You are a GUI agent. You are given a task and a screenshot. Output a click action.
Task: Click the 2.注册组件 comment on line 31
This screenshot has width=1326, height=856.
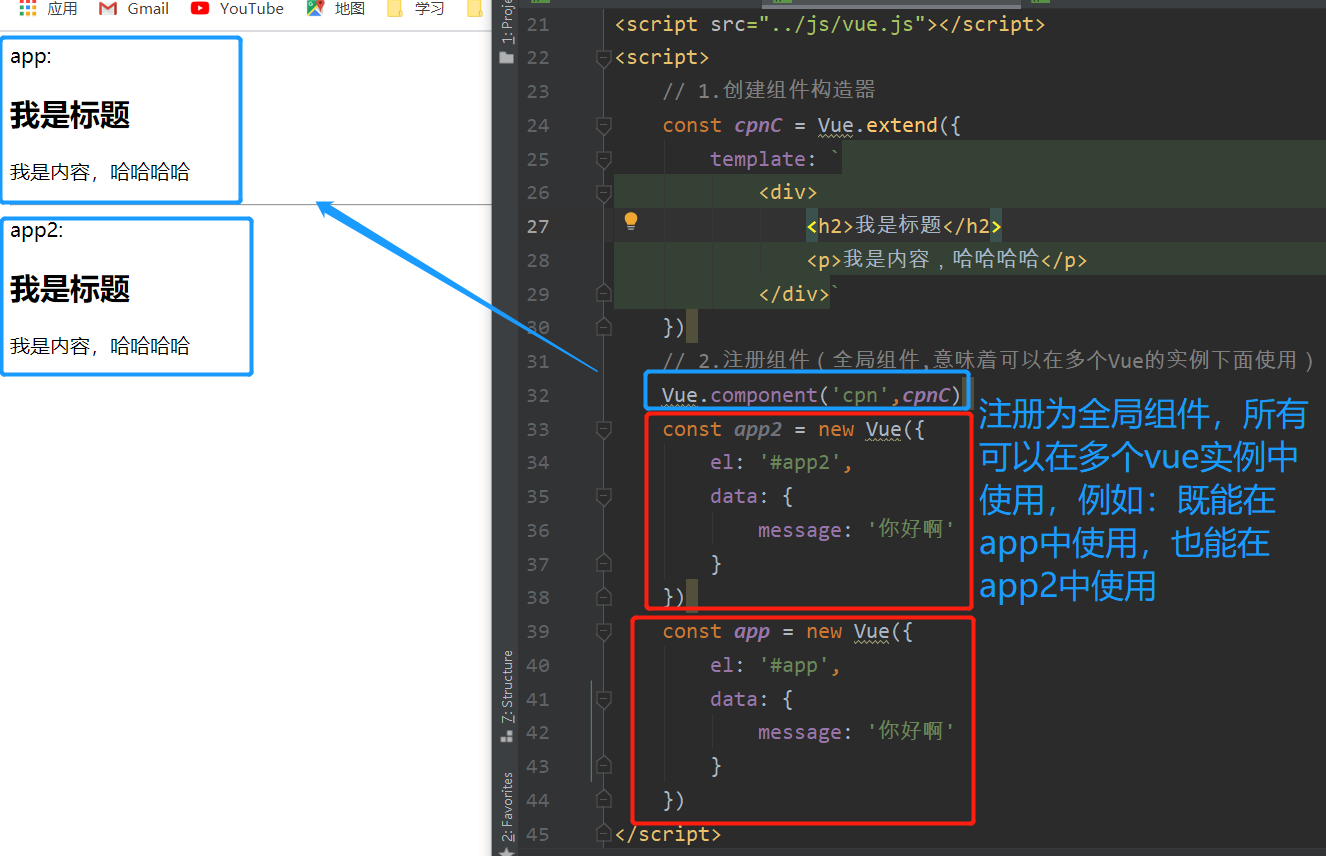pyautogui.click(x=988, y=361)
